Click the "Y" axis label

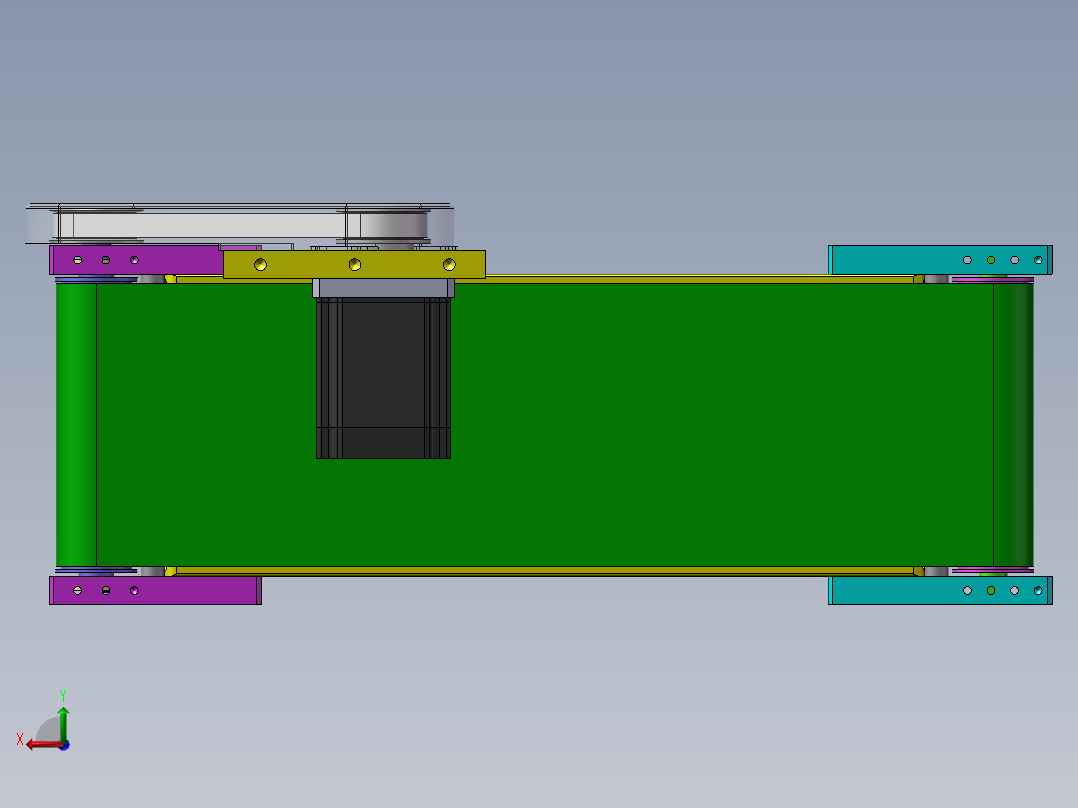click(x=63, y=695)
